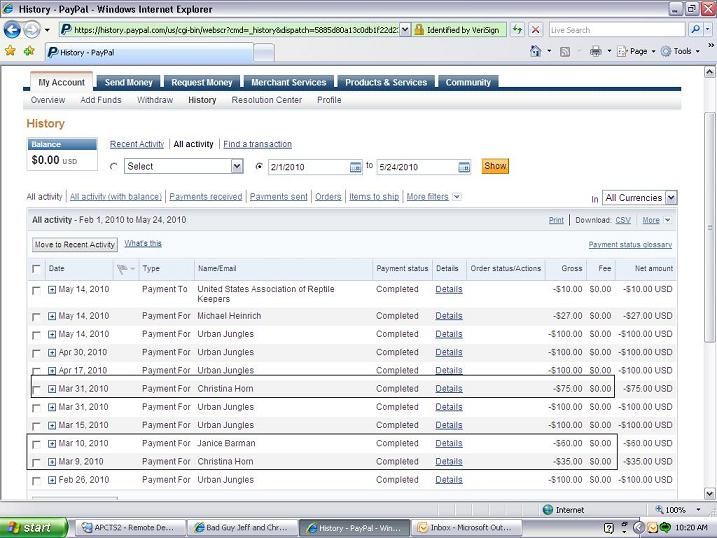Open Details link for Janice Barman payment
Screen dimensions: 717x538
449,443
